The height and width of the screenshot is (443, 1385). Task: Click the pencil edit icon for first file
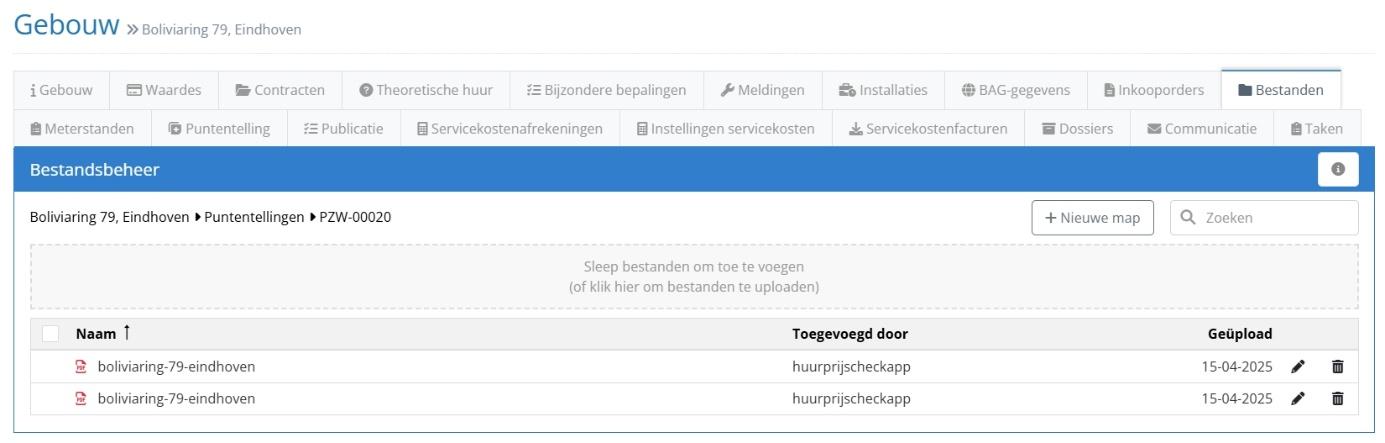[x=1298, y=367]
